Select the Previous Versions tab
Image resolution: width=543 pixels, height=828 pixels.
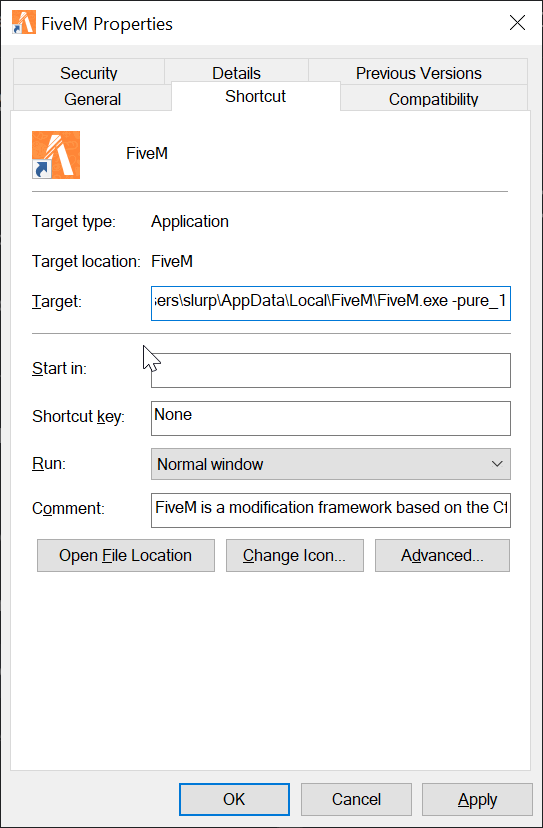(418, 72)
